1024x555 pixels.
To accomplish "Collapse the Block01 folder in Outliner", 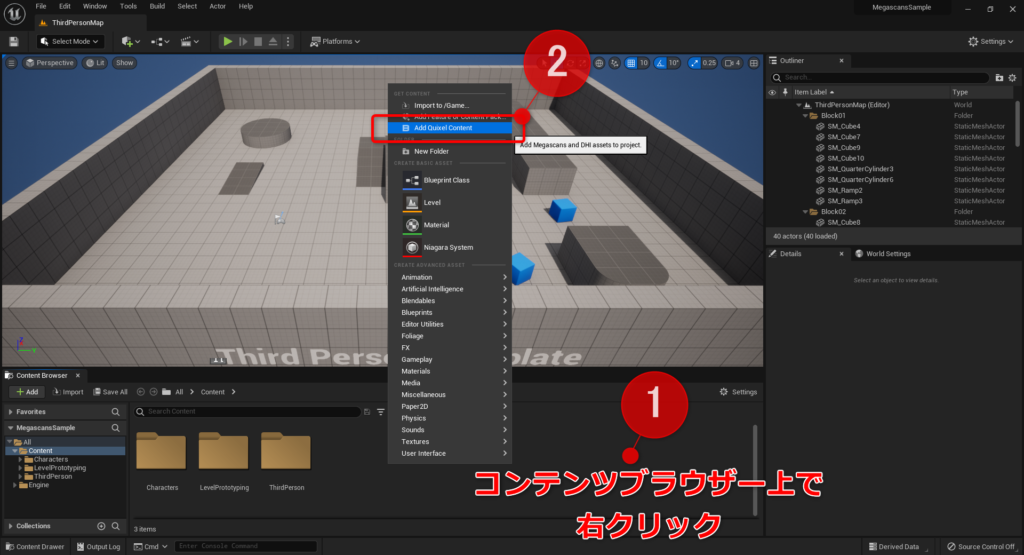I will pyautogui.click(x=805, y=116).
